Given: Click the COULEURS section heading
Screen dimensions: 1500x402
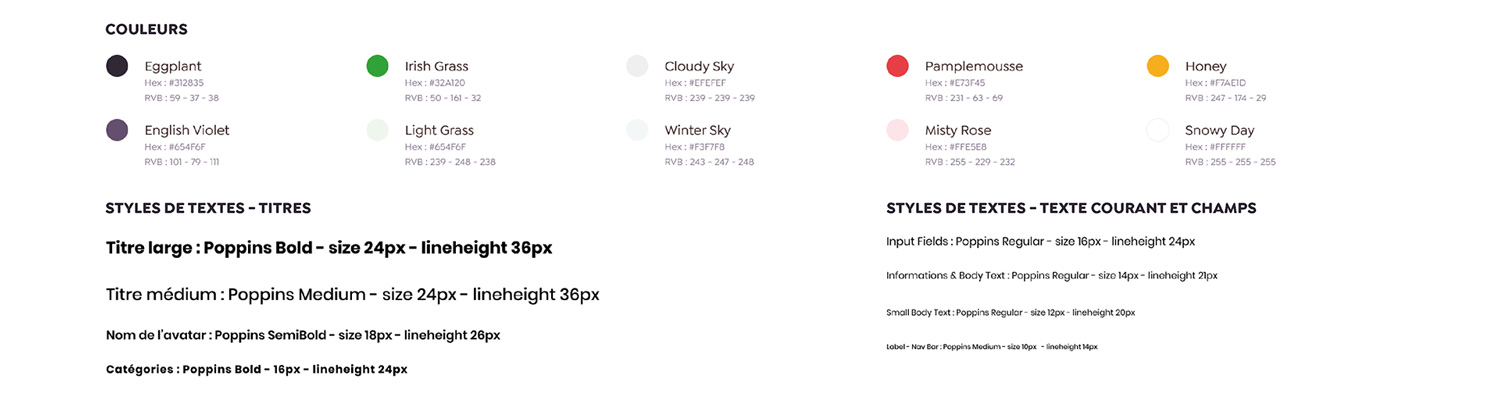Looking at the screenshot, I should pos(146,30).
